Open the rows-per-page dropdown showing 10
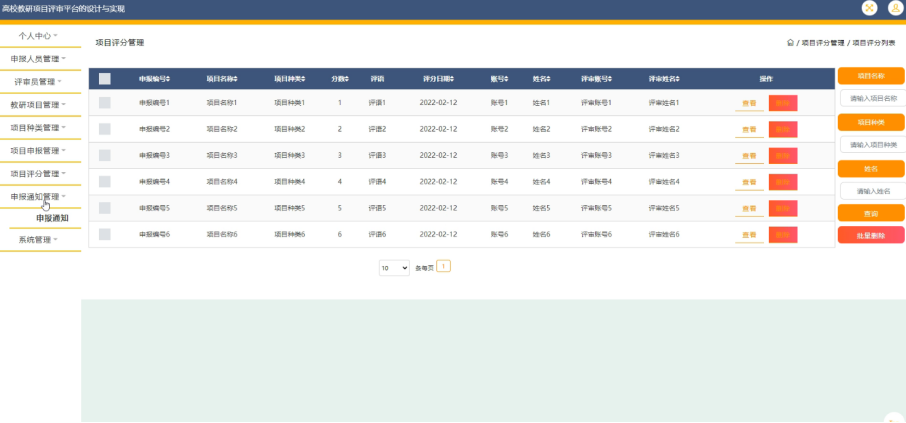 pyautogui.click(x=394, y=268)
